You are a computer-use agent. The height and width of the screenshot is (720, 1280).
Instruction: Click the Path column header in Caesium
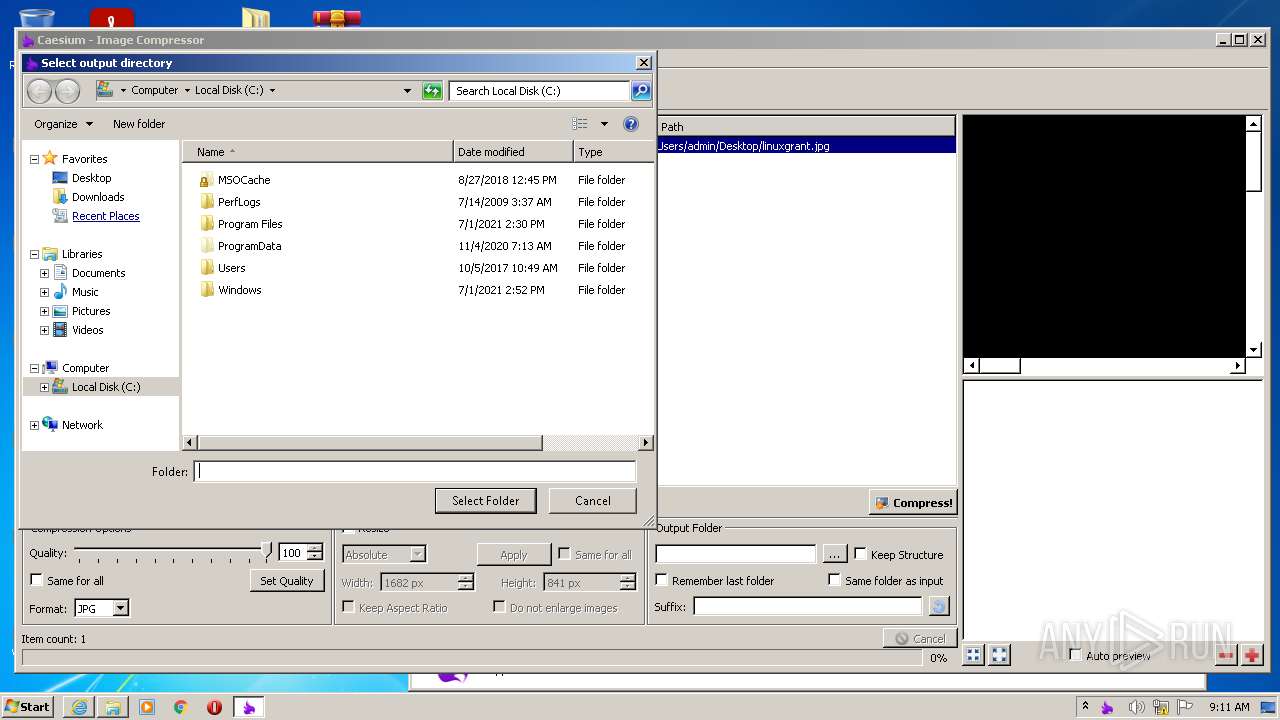click(x=806, y=127)
